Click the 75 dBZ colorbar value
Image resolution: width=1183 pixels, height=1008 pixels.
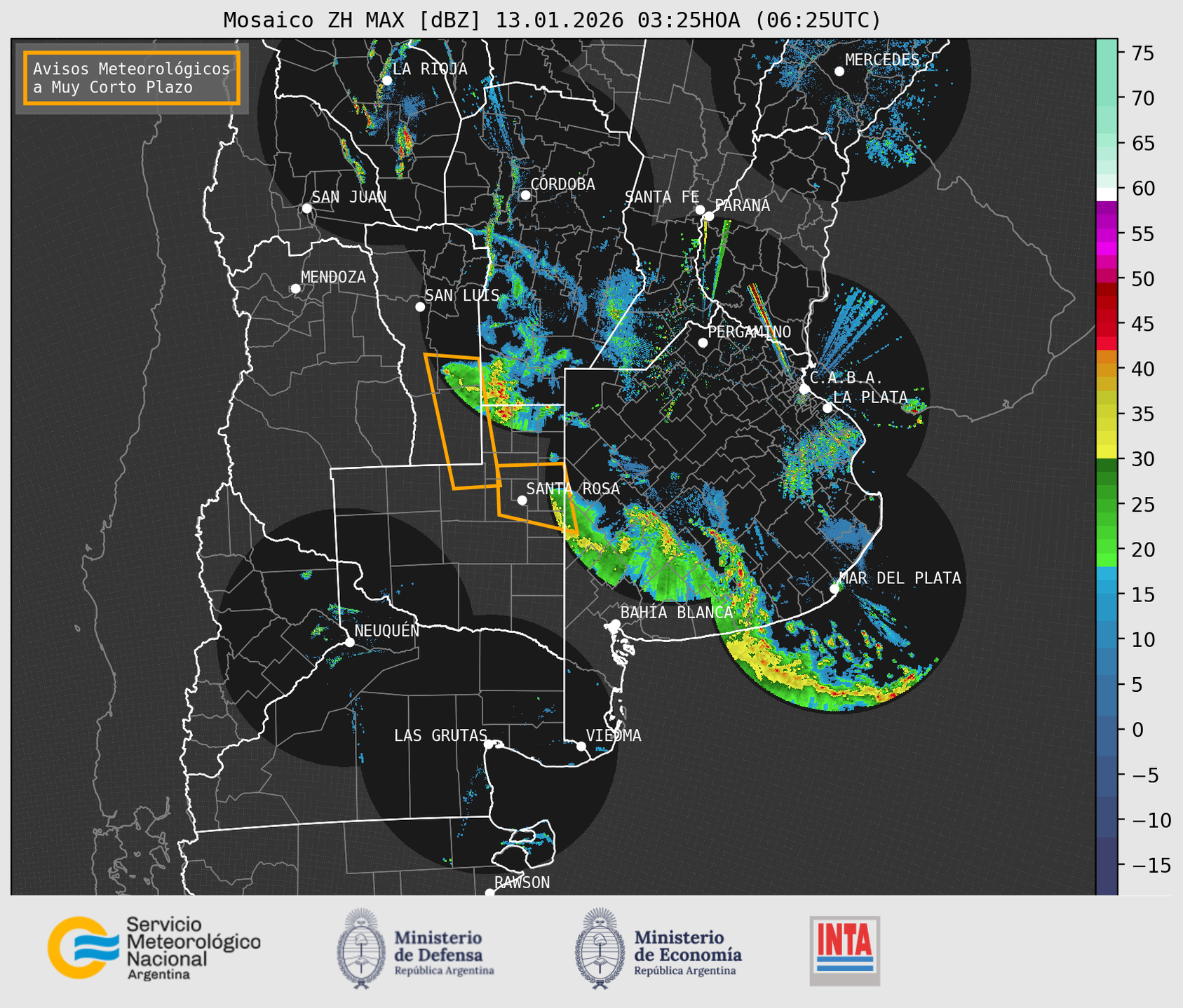1142,53
